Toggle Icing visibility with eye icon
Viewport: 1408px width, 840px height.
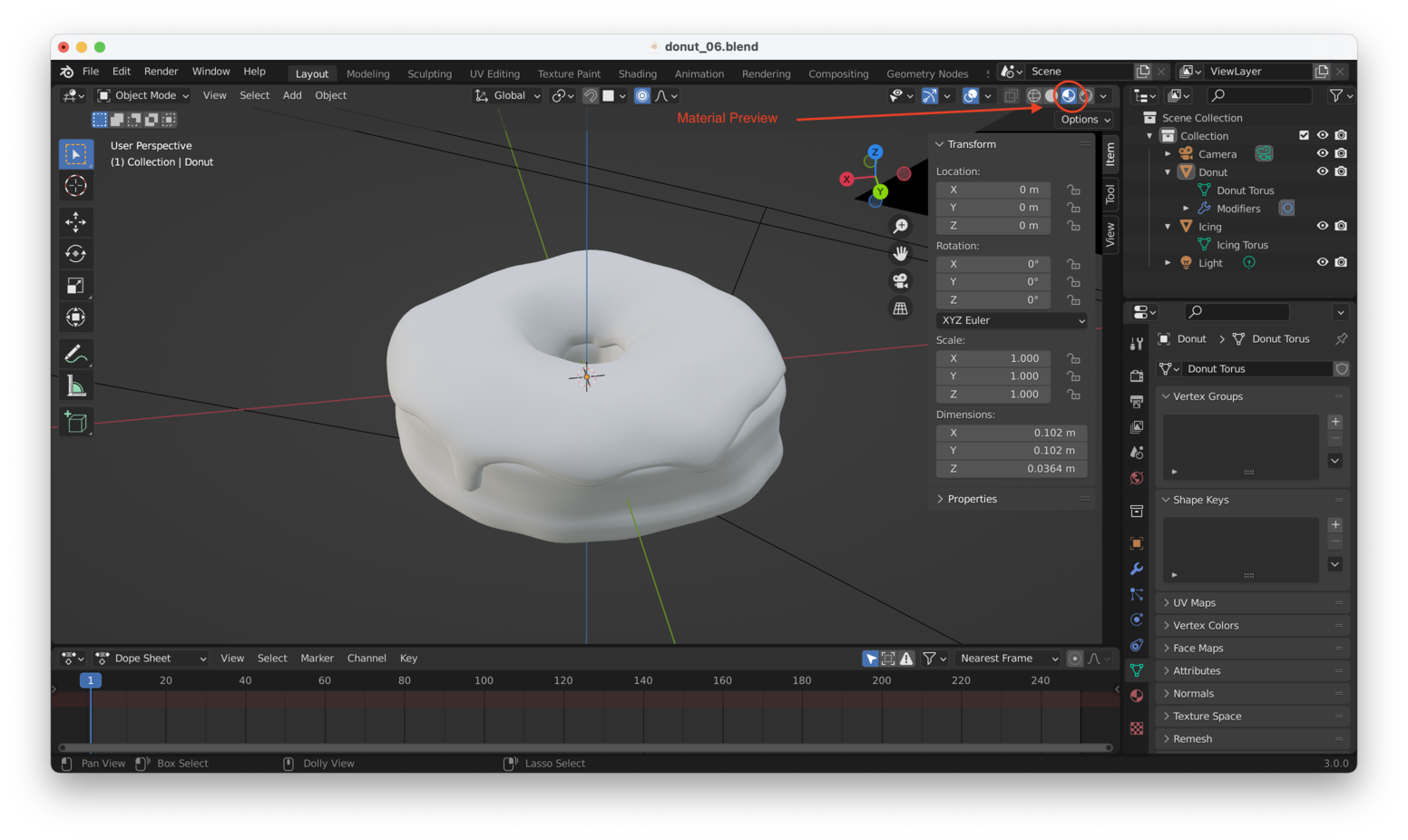pyautogui.click(x=1323, y=225)
